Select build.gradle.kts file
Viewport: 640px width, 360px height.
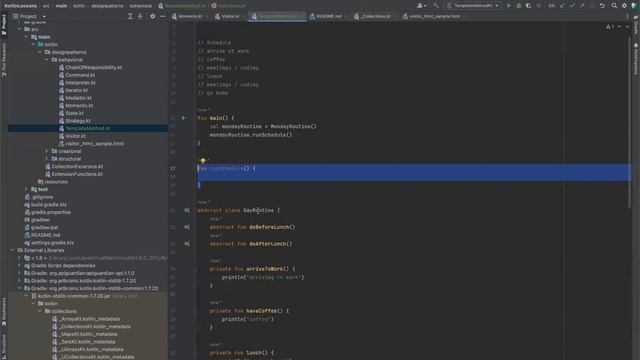click(49, 204)
